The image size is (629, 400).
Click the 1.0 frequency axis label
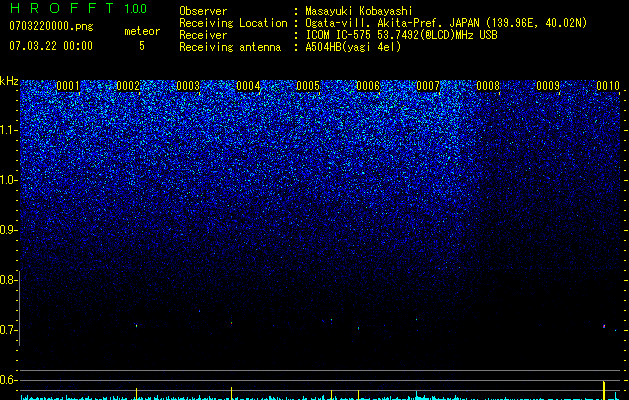[9, 180]
